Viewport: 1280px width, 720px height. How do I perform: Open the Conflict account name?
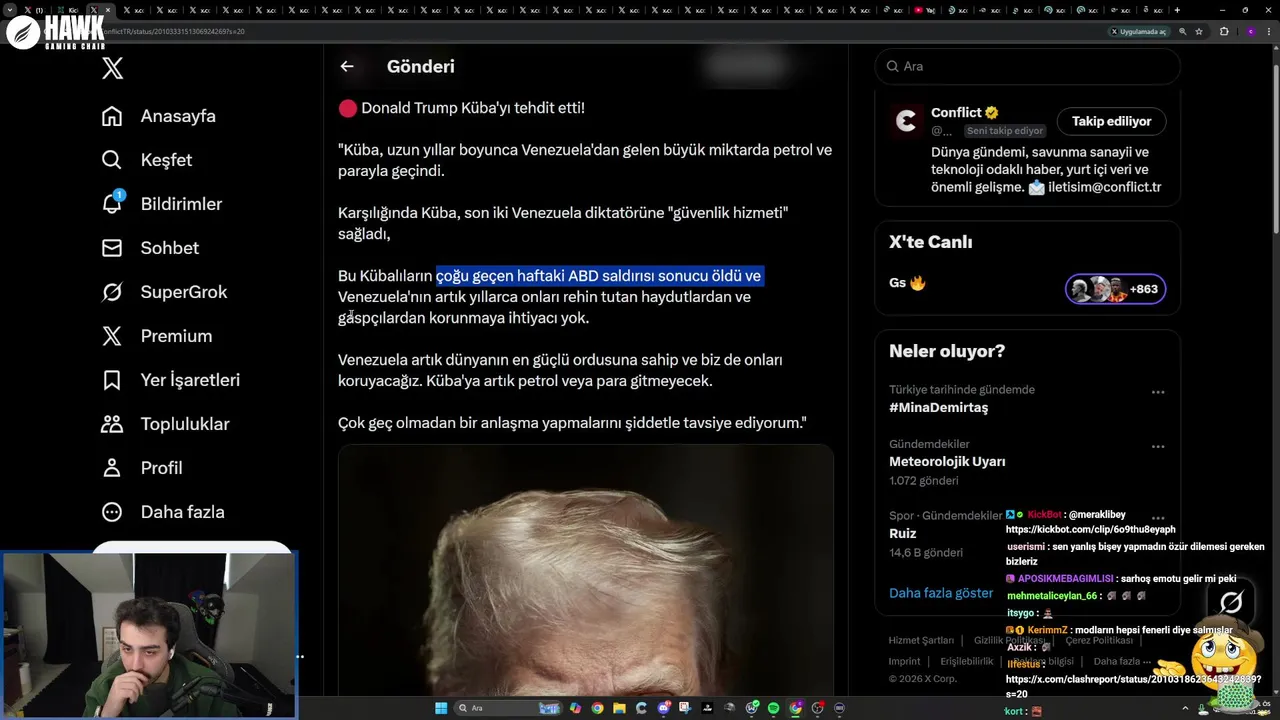(956, 112)
